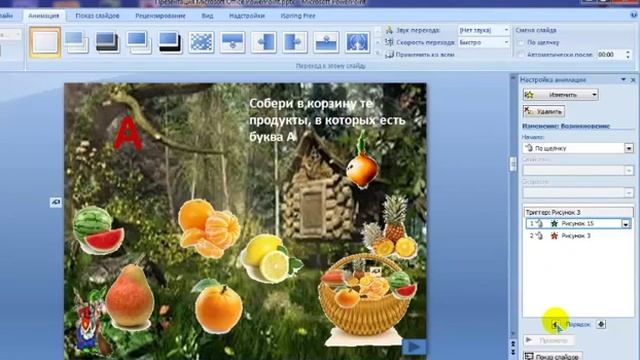
Task: Move effect up with reorder arrow
Action: coord(555,324)
